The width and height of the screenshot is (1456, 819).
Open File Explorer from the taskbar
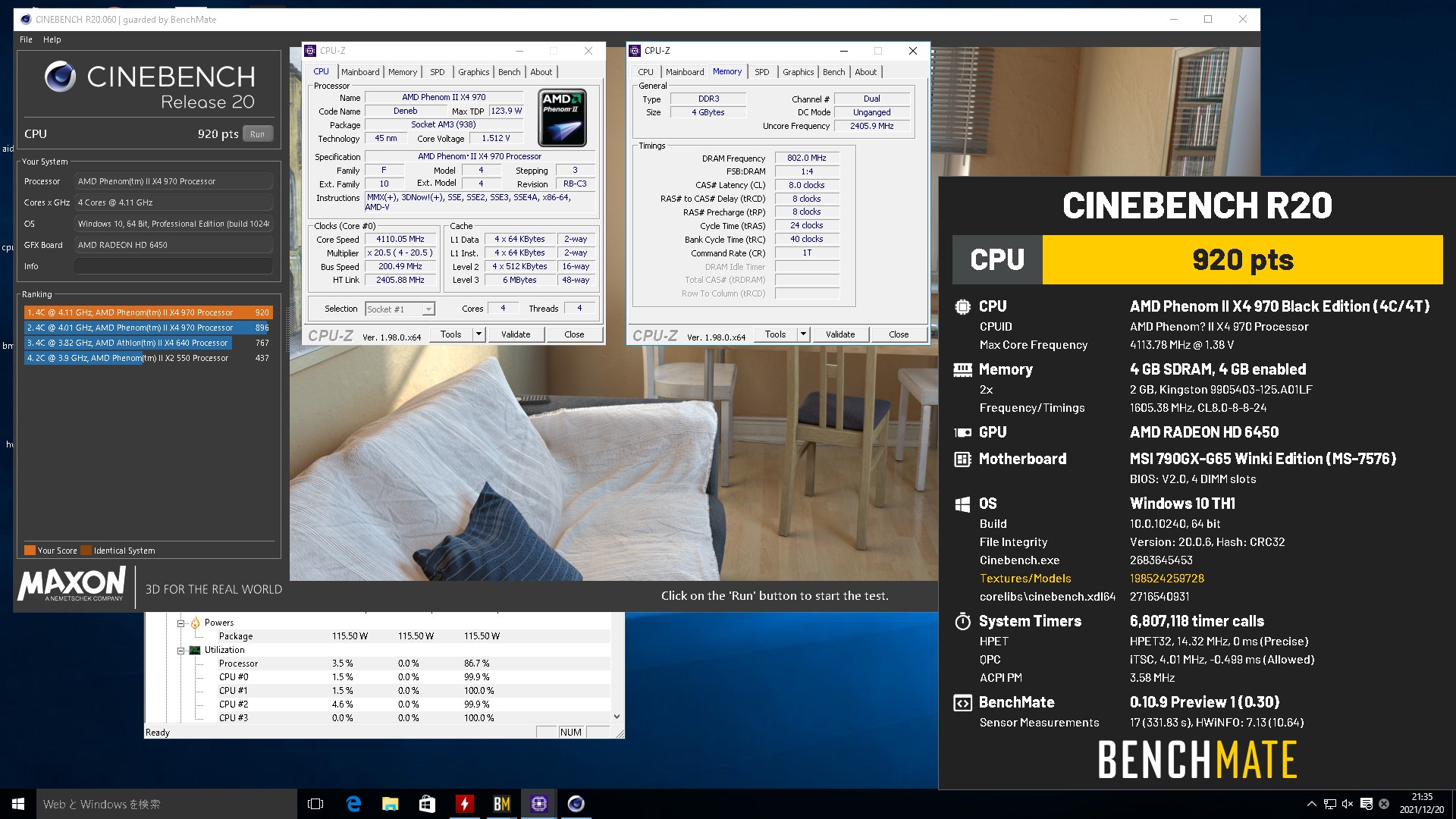point(390,804)
